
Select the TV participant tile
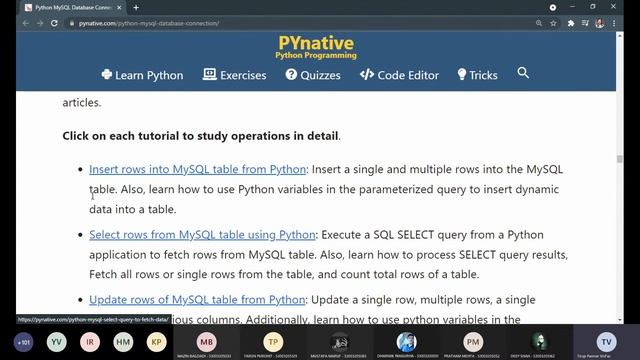(x=606, y=342)
